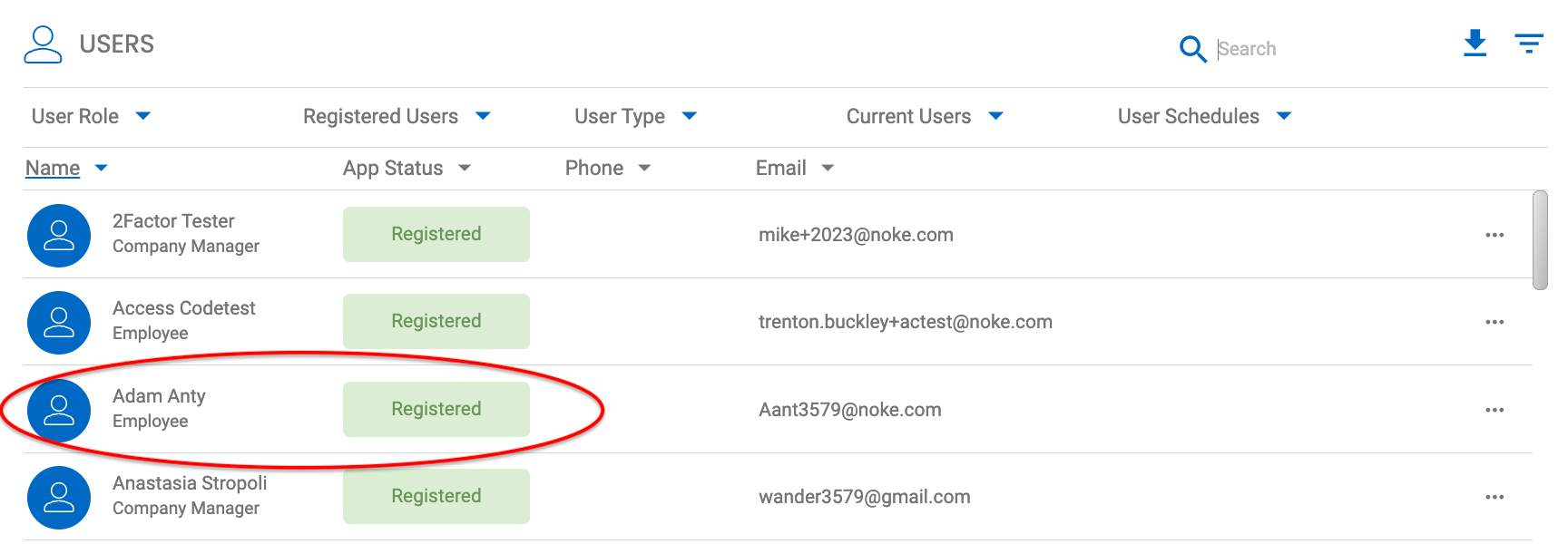Expand the User Role filter dropdown
Viewport: 1568px width, 544px height.
(91, 116)
